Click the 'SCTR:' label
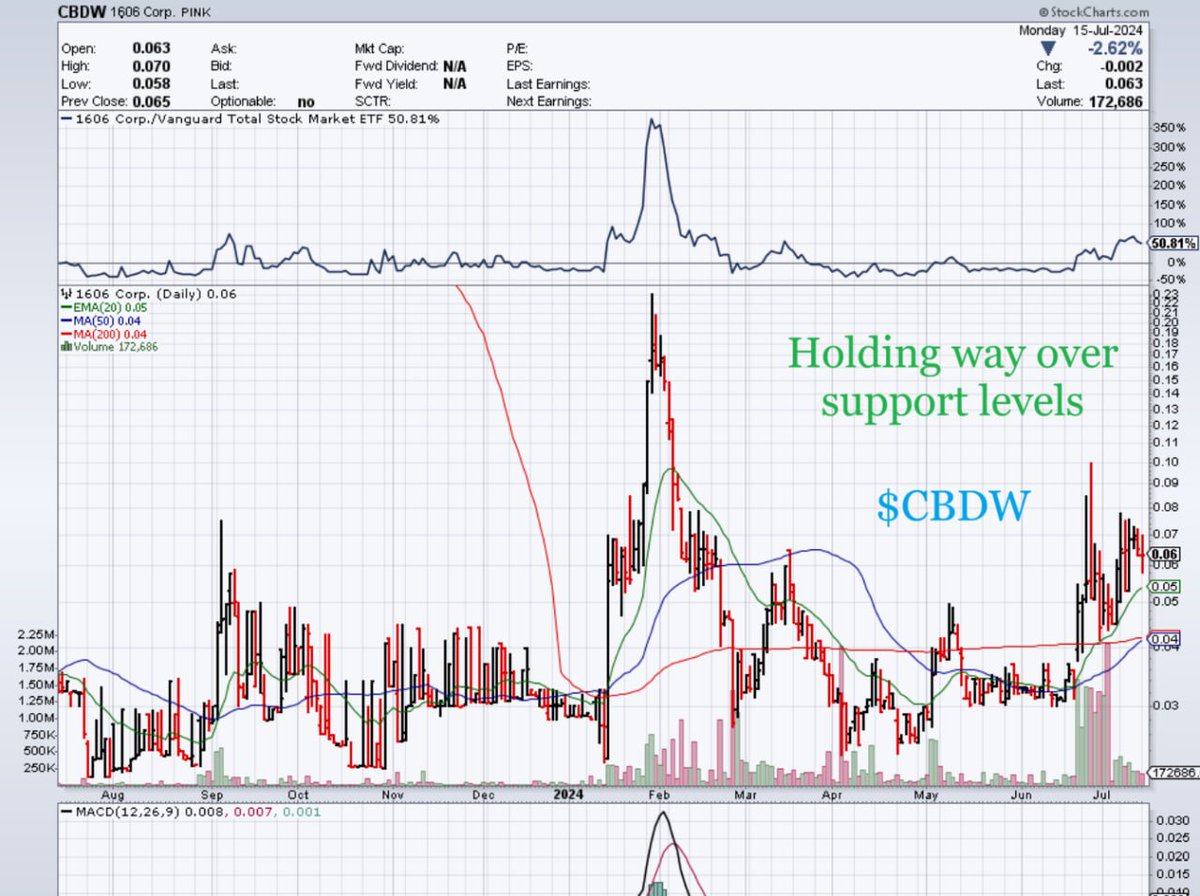Image resolution: width=1200 pixels, height=896 pixels. 372,101
